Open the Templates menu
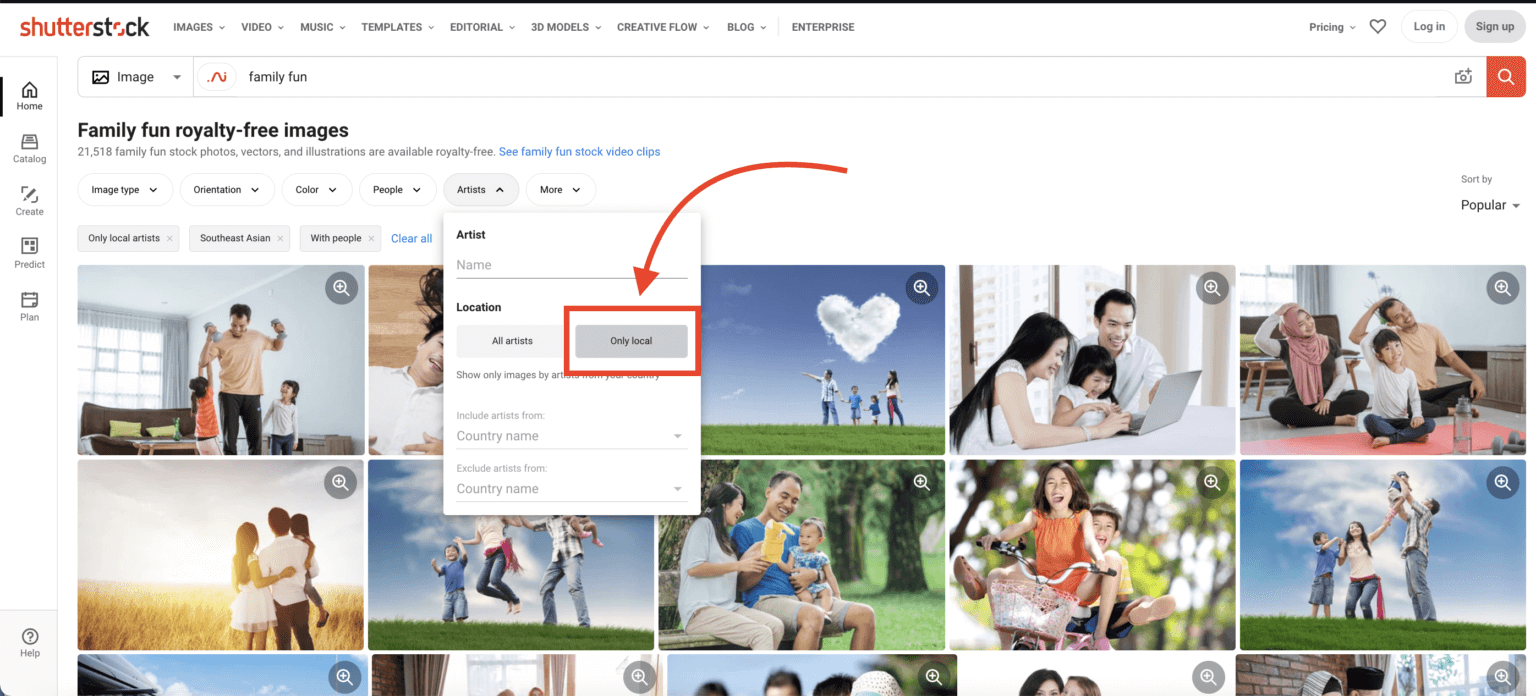Image resolution: width=1536 pixels, height=696 pixels. (x=397, y=27)
